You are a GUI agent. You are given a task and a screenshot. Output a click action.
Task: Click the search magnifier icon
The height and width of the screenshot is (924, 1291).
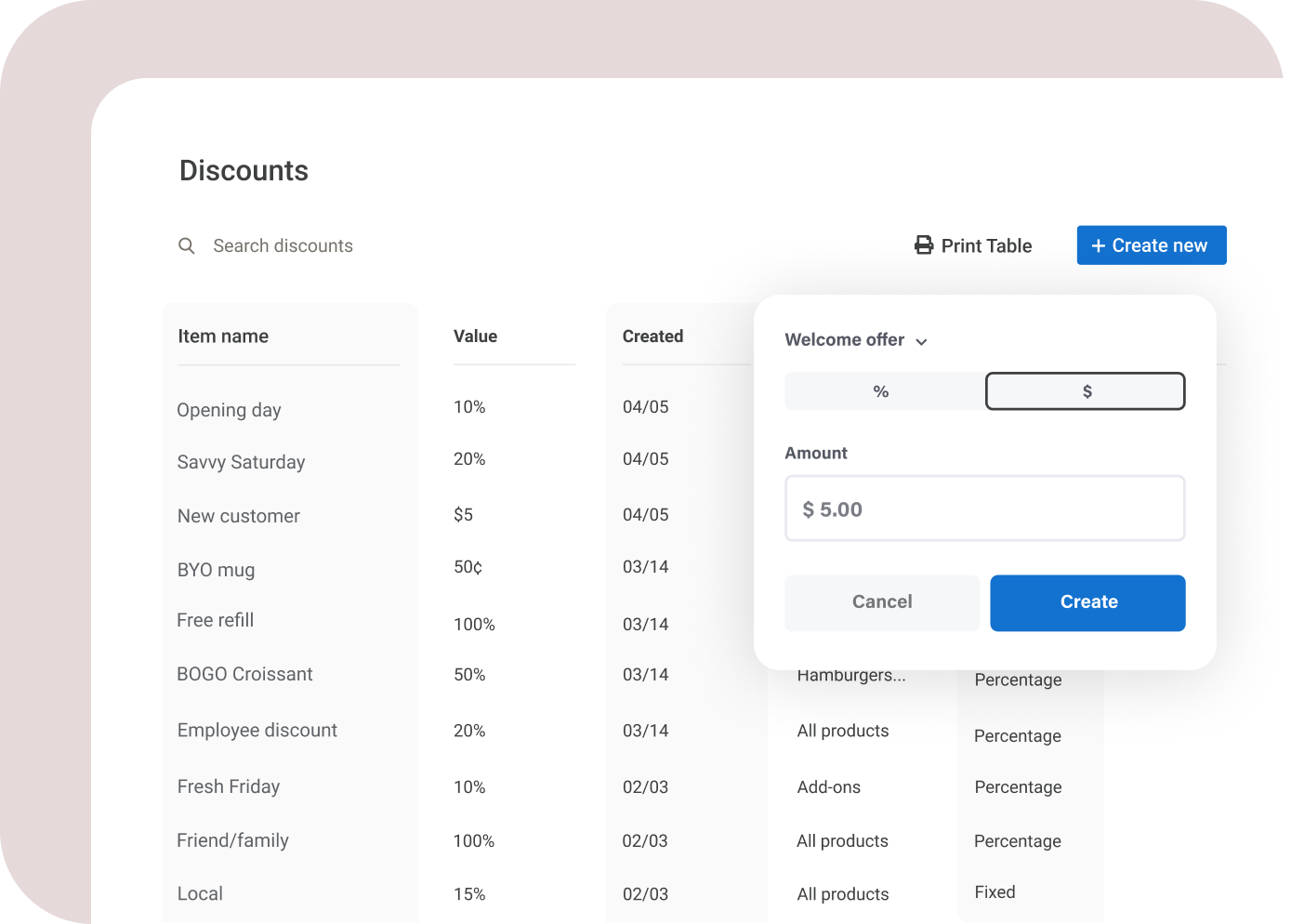186,245
